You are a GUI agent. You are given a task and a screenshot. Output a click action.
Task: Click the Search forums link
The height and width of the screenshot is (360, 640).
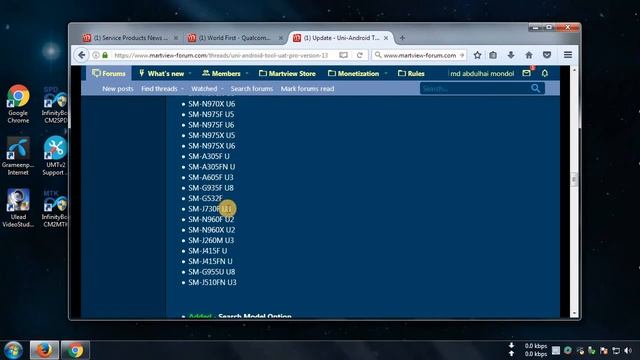pos(251,89)
